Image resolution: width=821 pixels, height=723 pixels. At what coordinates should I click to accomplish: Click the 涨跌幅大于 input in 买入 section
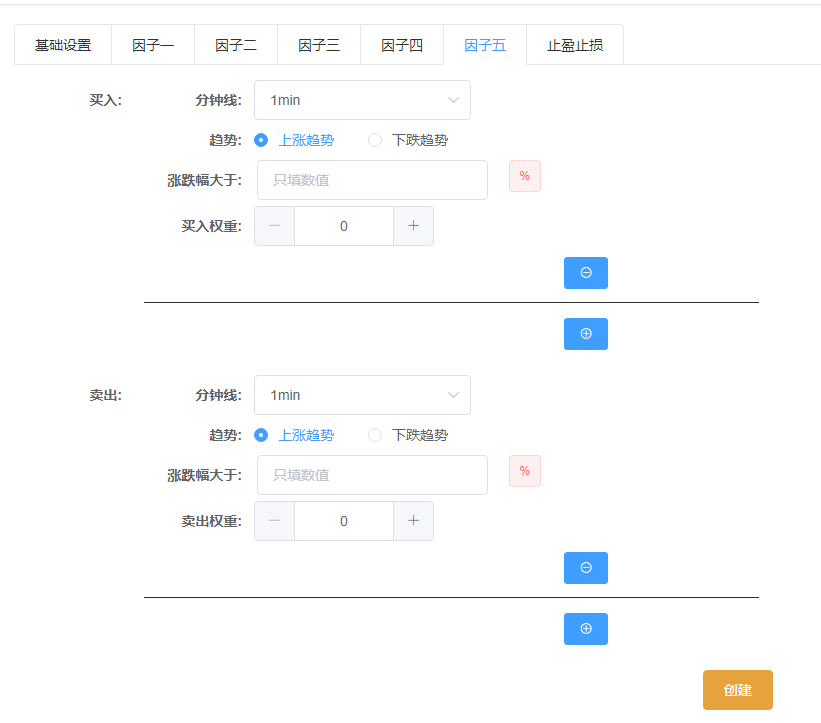372,180
